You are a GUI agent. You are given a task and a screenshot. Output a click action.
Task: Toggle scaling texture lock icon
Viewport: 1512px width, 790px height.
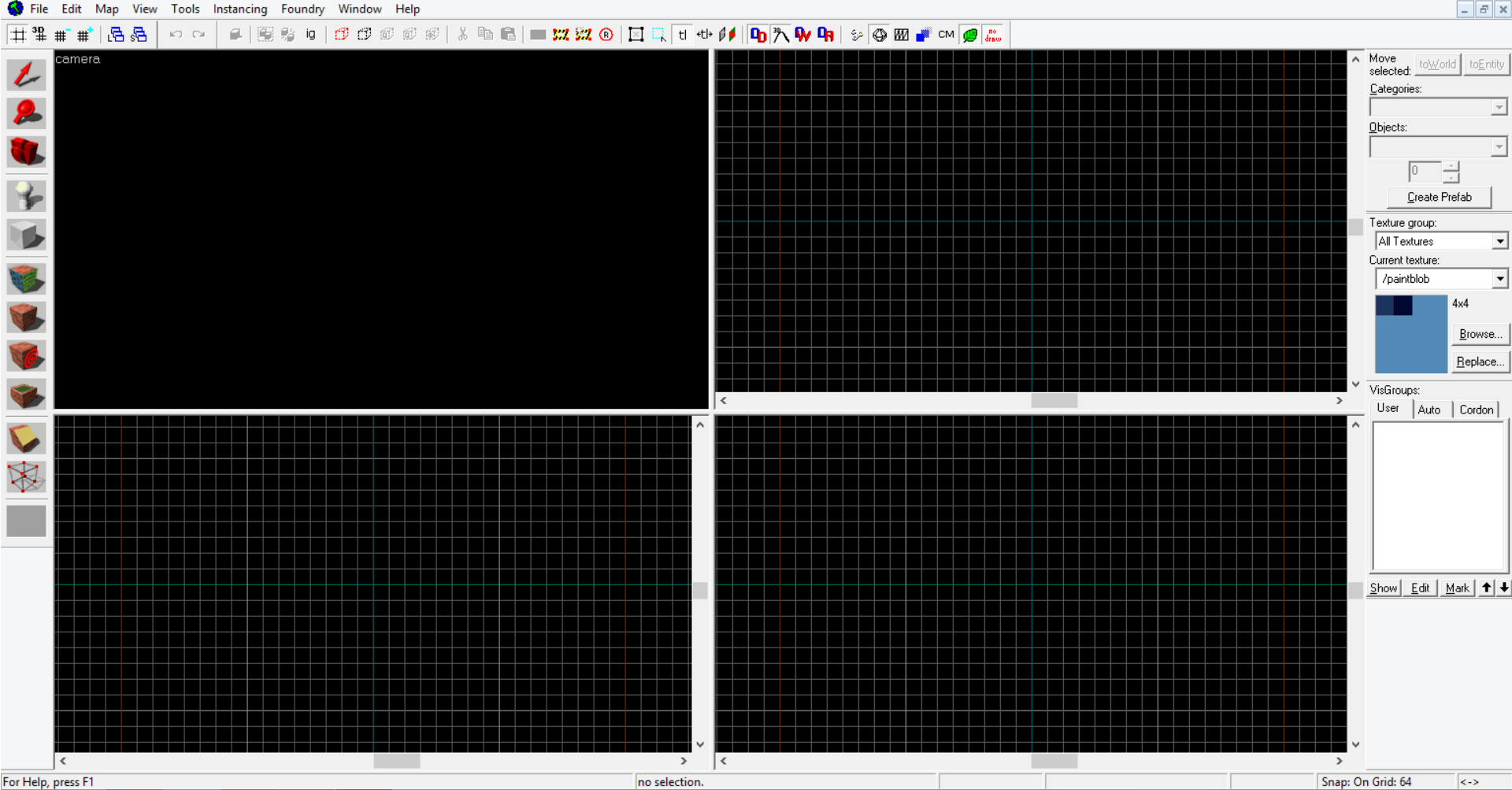click(x=705, y=35)
